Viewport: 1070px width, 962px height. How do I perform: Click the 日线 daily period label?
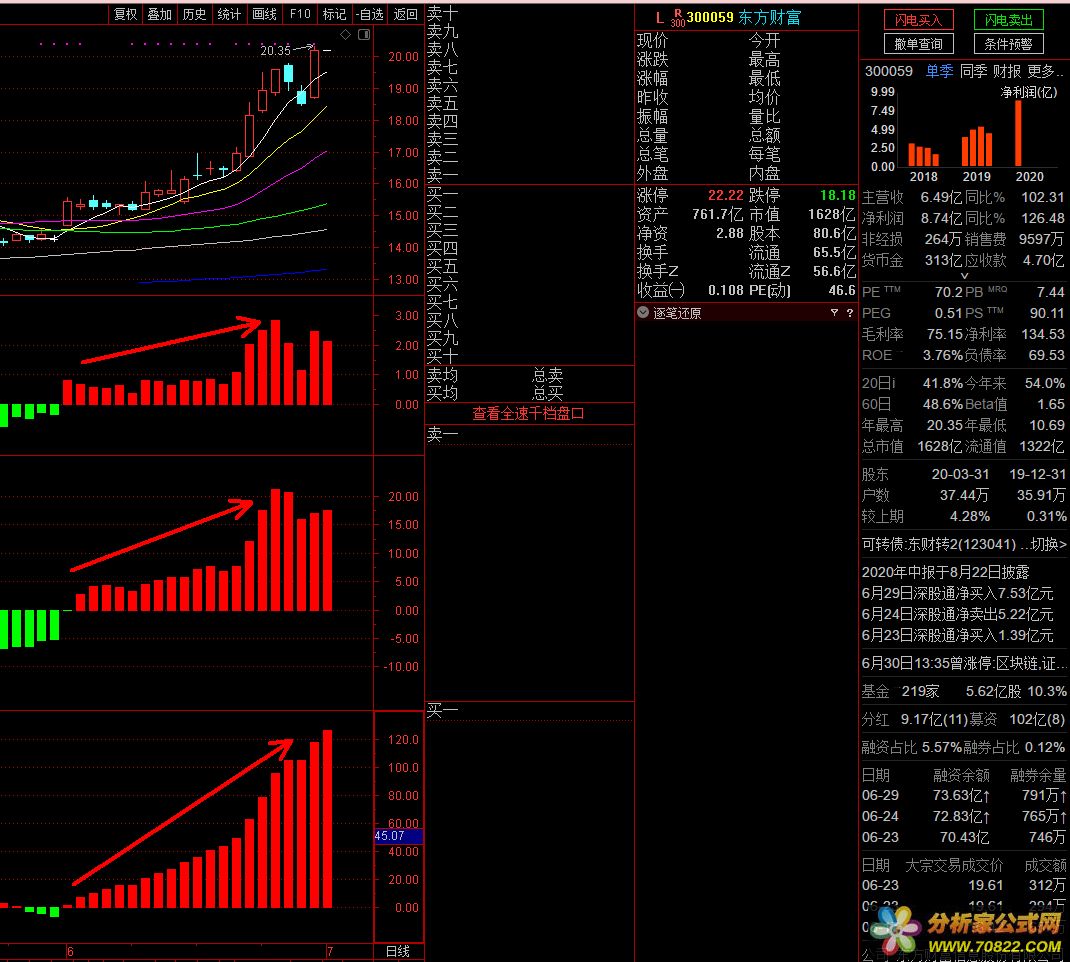click(398, 951)
